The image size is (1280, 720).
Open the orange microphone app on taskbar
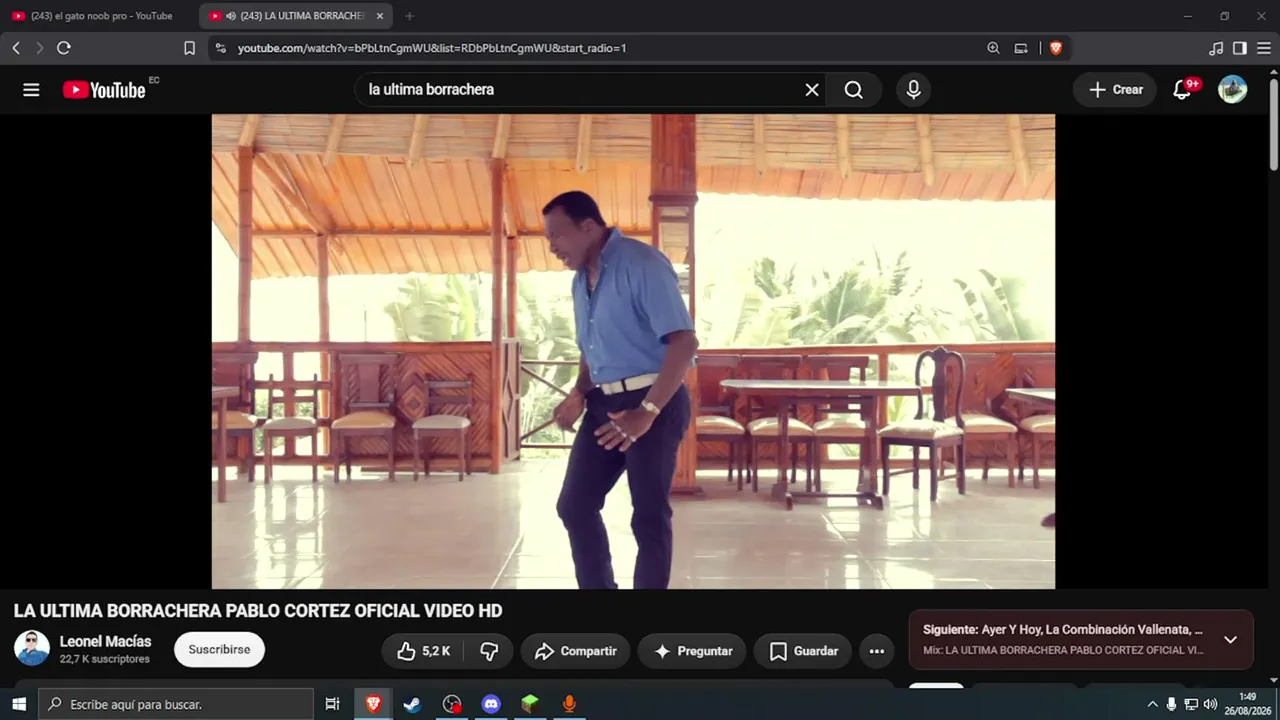click(x=569, y=704)
